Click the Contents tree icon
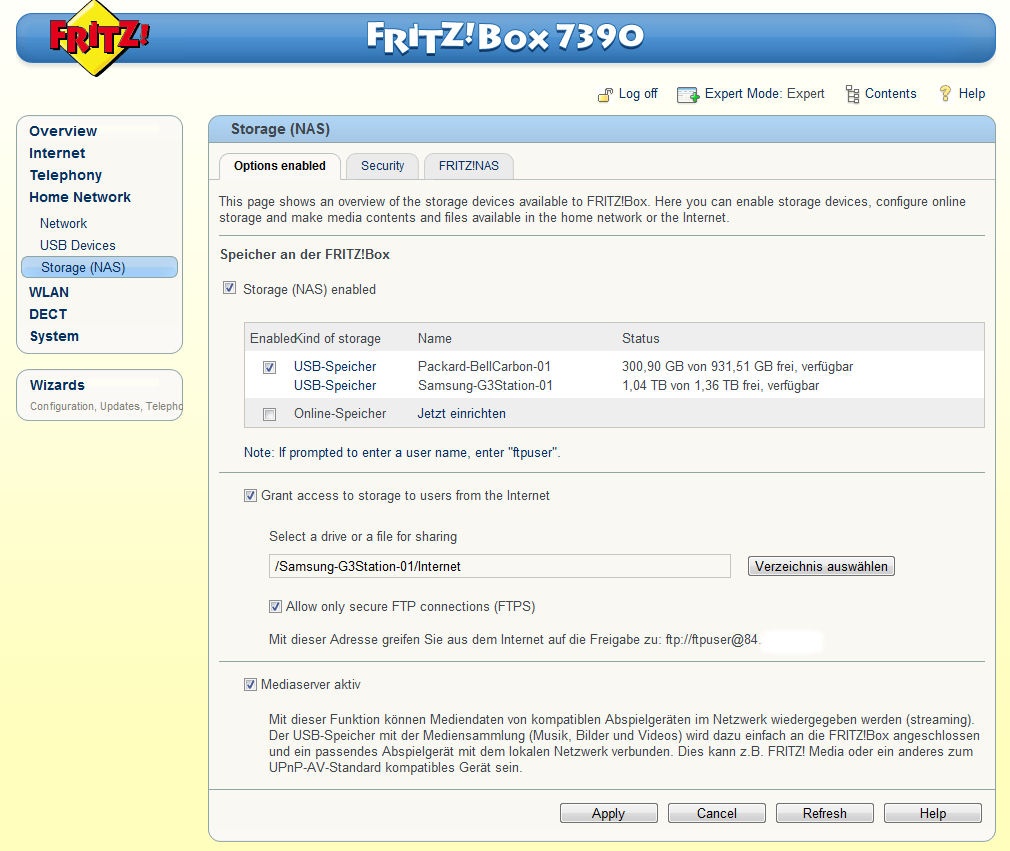The width and height of the screenshot is (1010, 851). [852, 95]
